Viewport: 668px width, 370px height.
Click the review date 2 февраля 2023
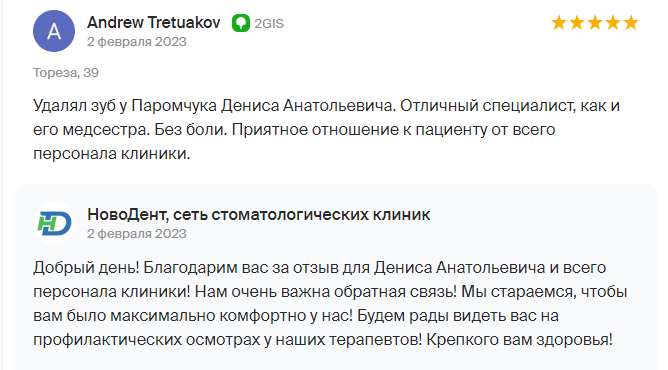click(137, 42)
